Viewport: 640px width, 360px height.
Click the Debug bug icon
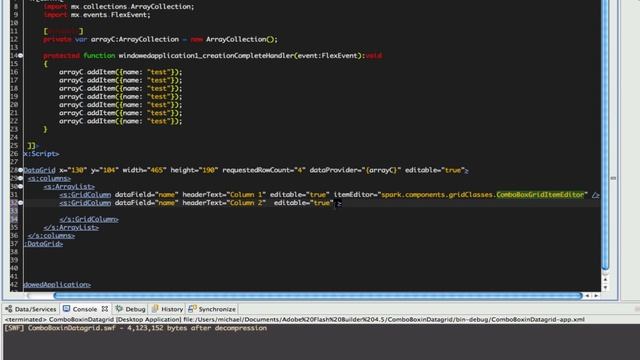(119, 309)
